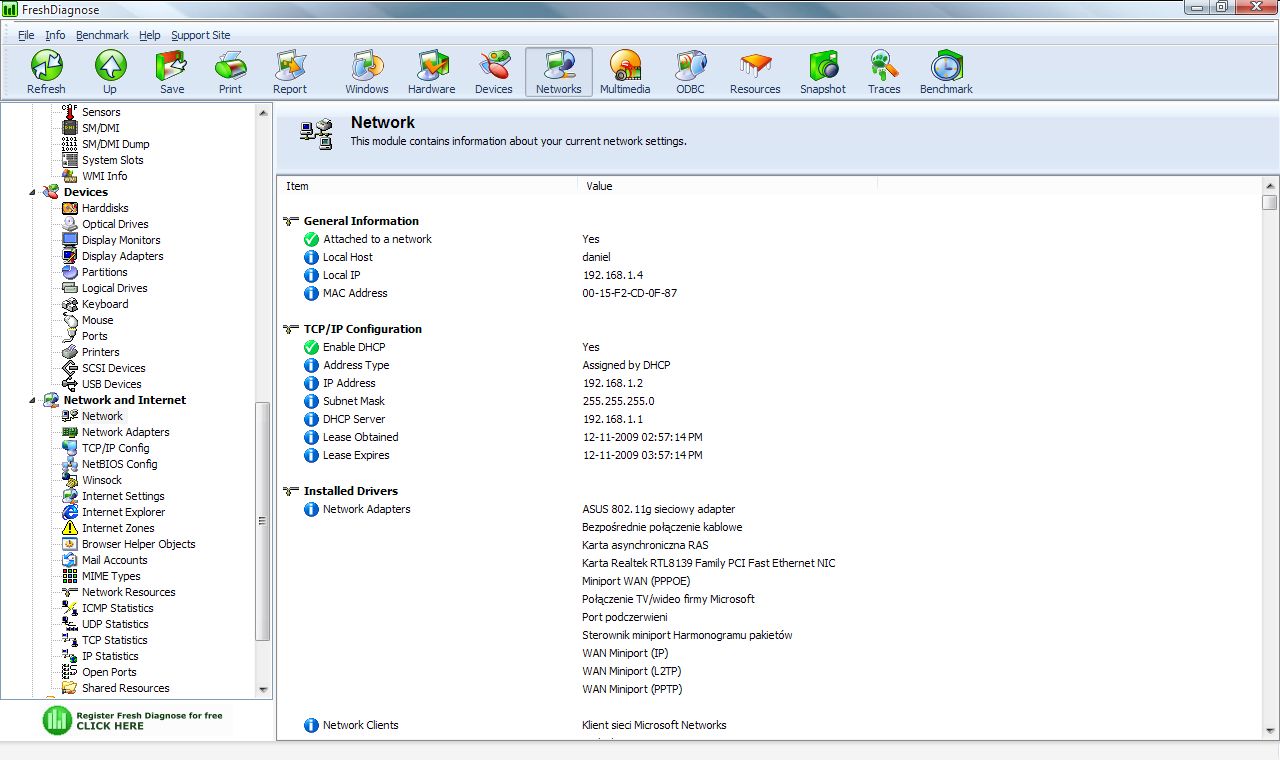Select Keyboard tree item
Image resolution: width=1280 pixels, height=760 pixels.
[105, 304]
